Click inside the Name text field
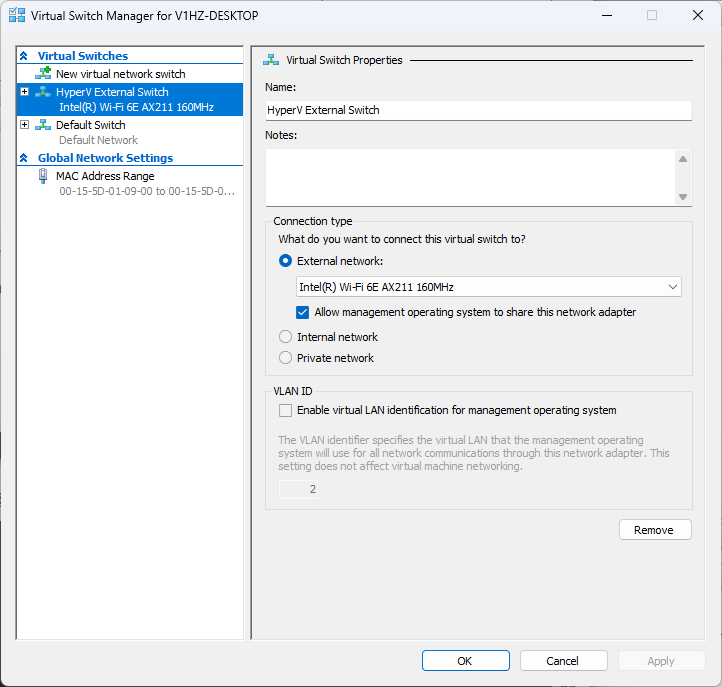The image size is (722, 687). click(478, 110)
